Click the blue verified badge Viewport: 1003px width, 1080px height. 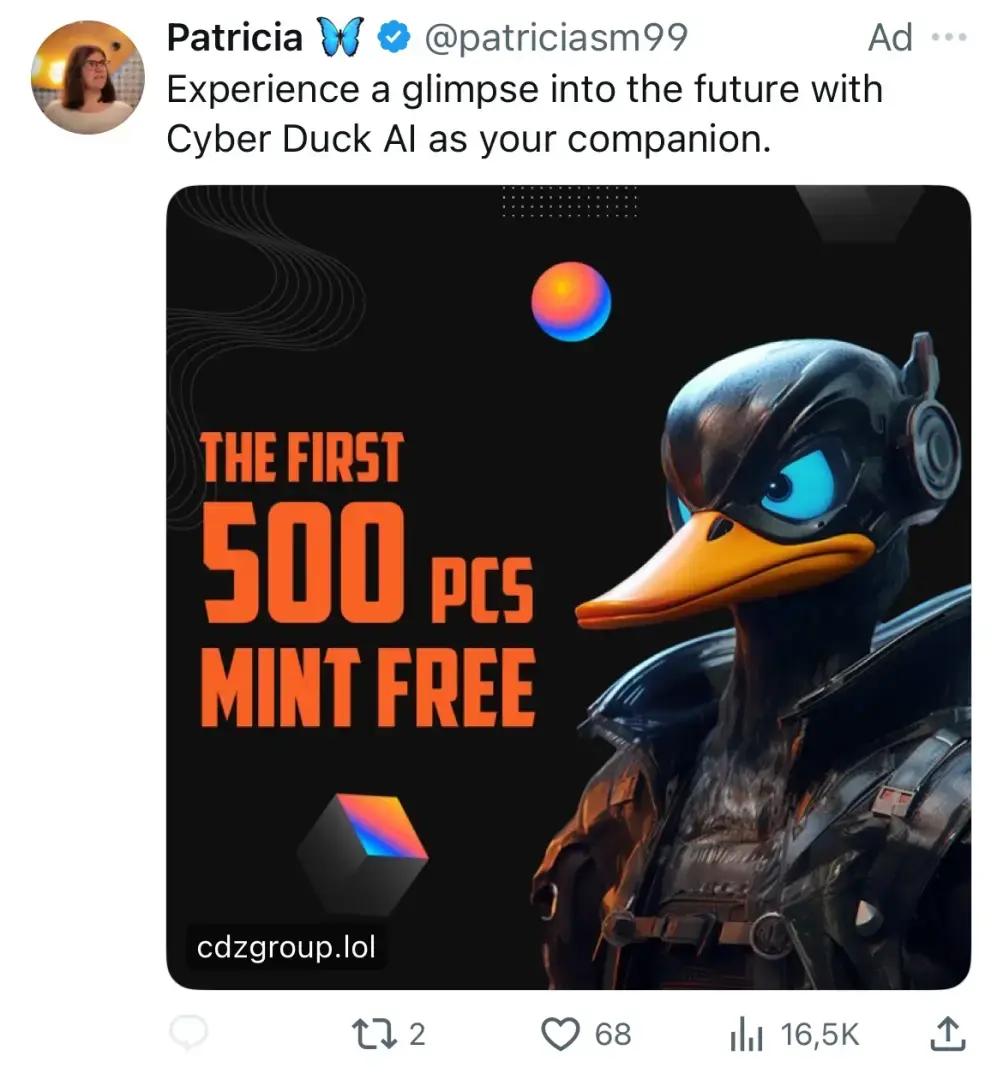[x=394, y=38]
